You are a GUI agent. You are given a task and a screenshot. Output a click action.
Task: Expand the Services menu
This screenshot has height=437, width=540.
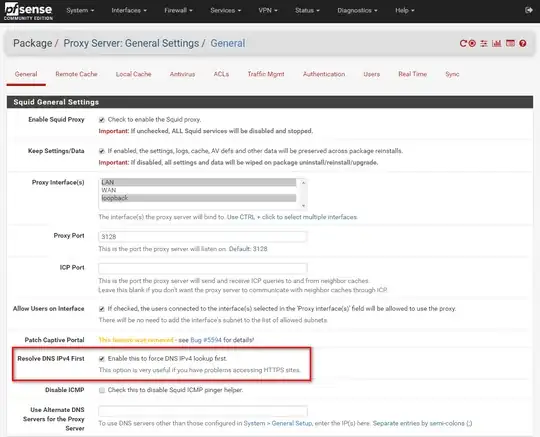pos(226,10)
